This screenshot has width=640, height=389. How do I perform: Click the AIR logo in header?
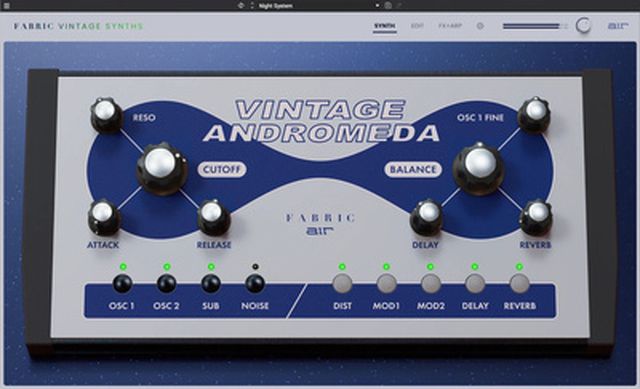click(x=618, y=26)
